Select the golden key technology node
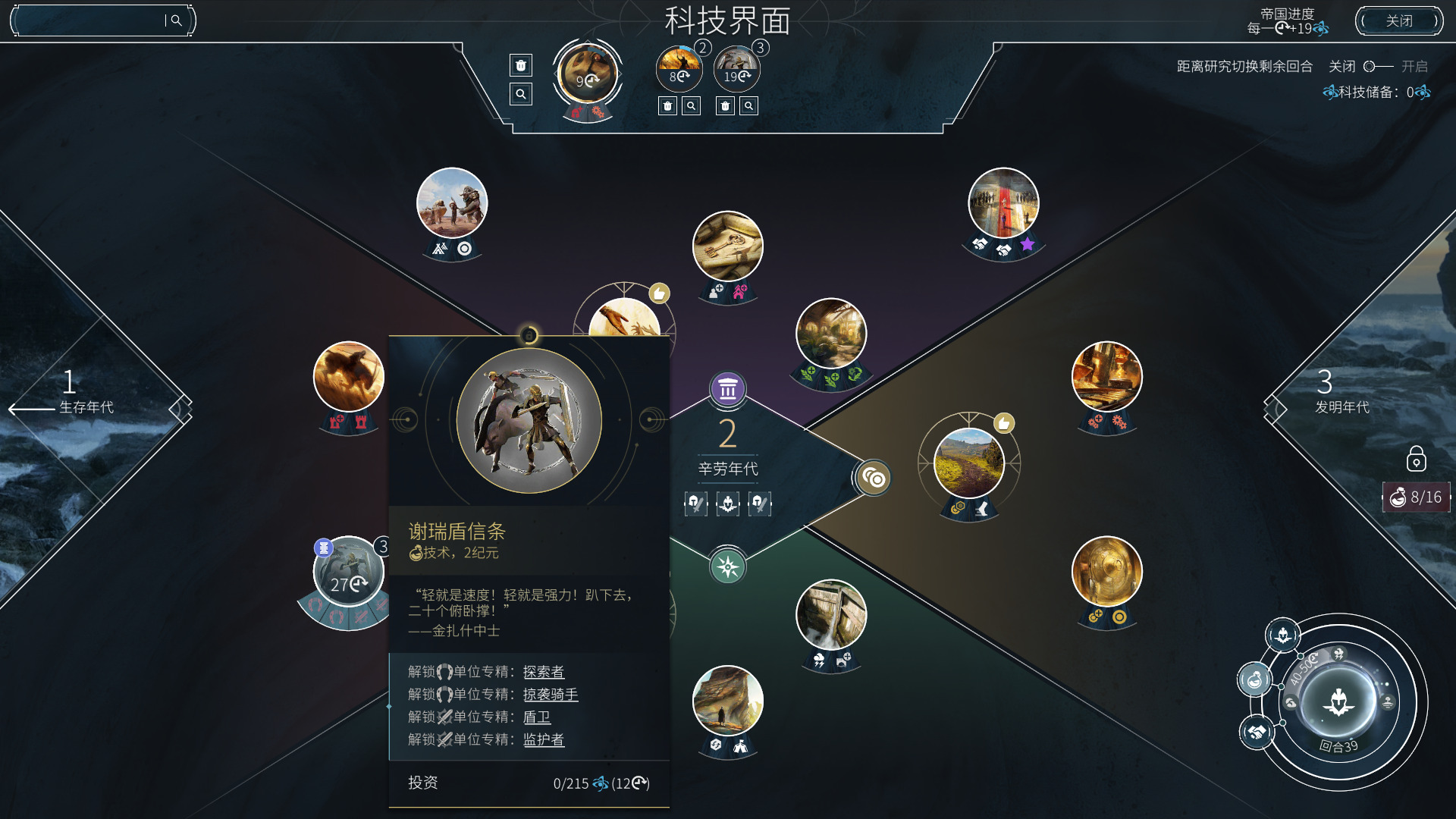The width and height of the screenshot is (1456, 819). [x=727, y=246]
